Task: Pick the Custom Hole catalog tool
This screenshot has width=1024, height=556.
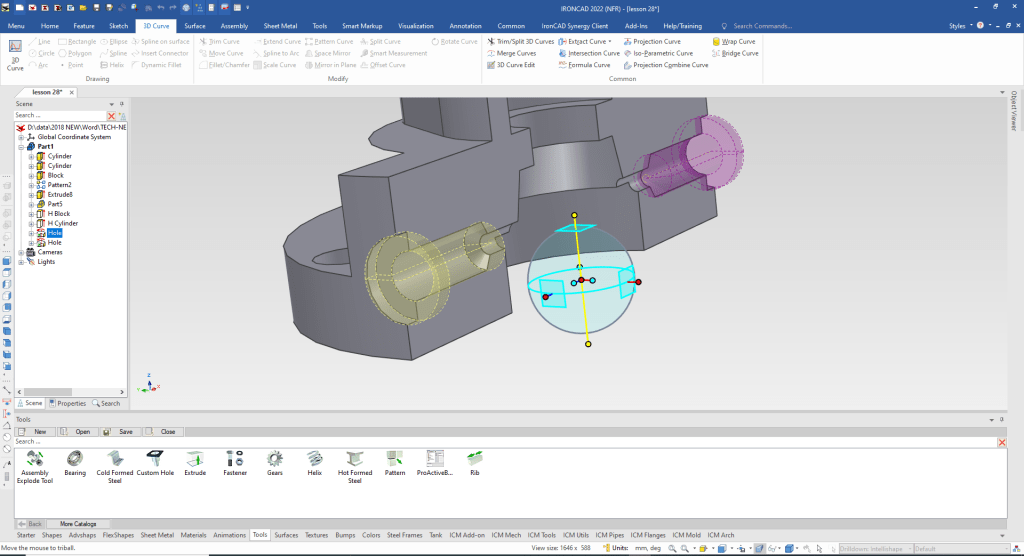Action: [155, 459]
